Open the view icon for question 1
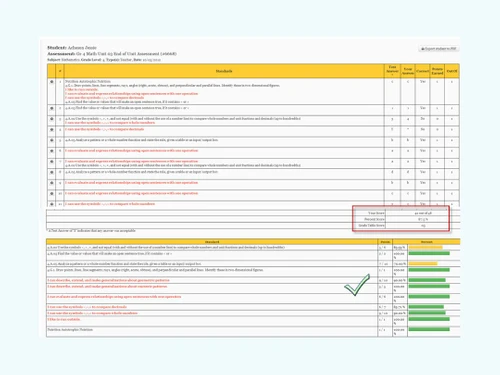500x375 pixels. point(52,81)
